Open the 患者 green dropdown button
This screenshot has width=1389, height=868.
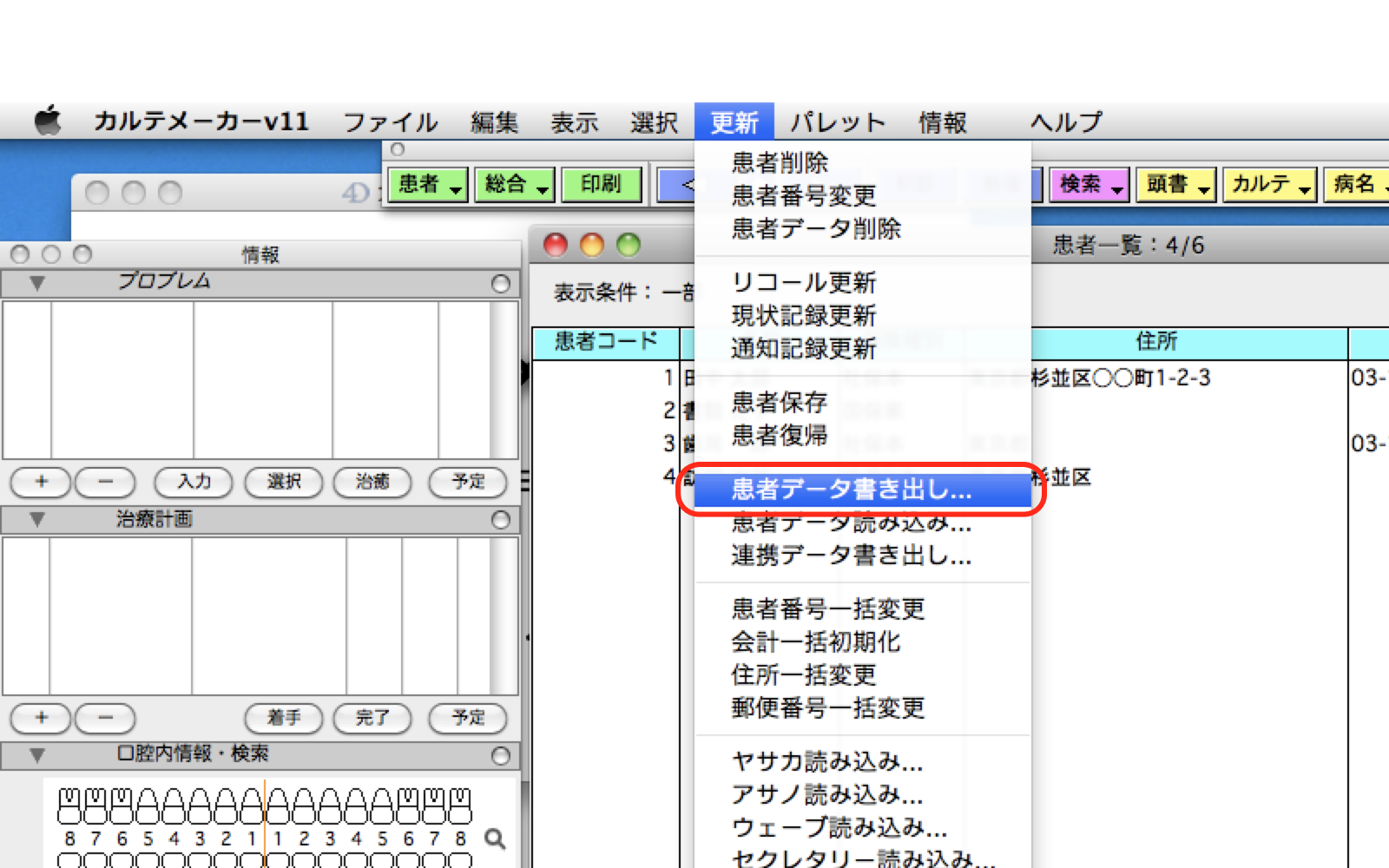pyautogui.click(x=429, y=184)
